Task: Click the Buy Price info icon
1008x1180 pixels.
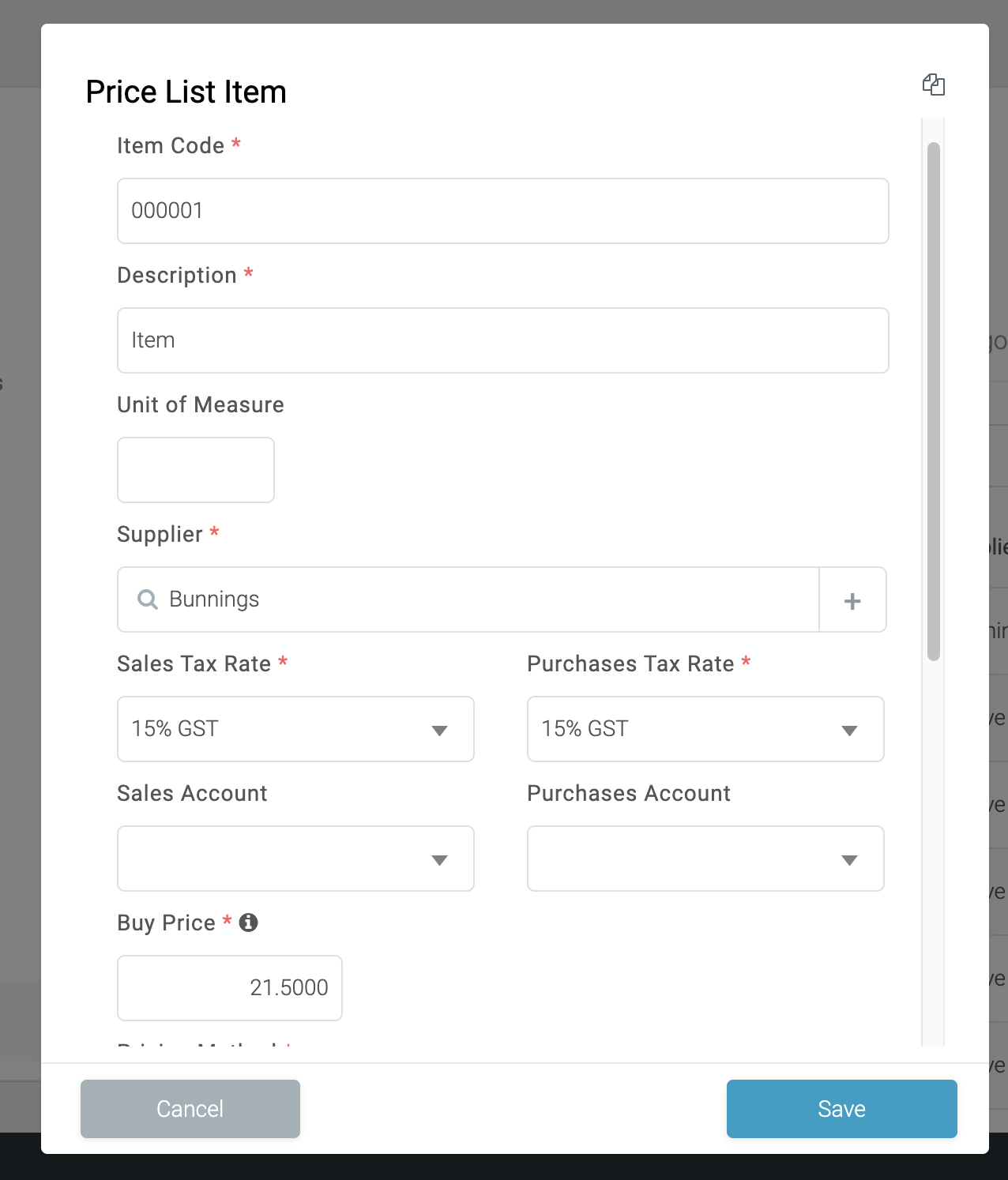Action: coord(248,922)
